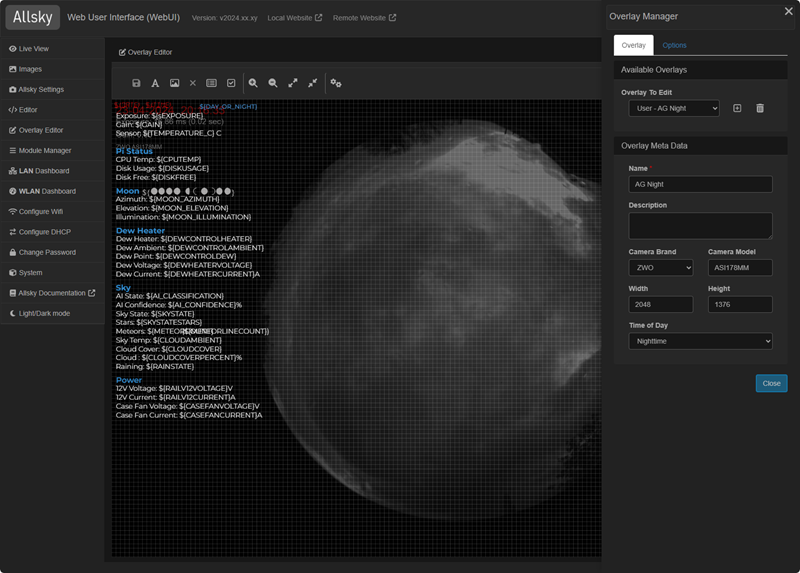Open Change Password page
Screen dimensions: 800x573
tap(53, 253)
